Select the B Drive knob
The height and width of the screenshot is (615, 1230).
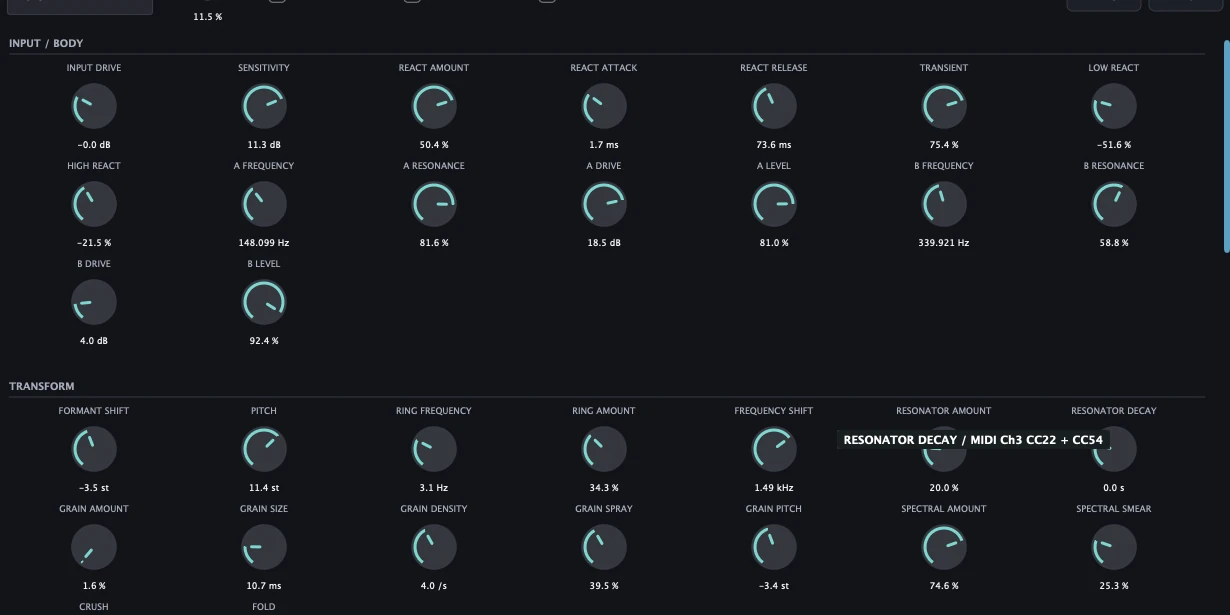[94, 302]
